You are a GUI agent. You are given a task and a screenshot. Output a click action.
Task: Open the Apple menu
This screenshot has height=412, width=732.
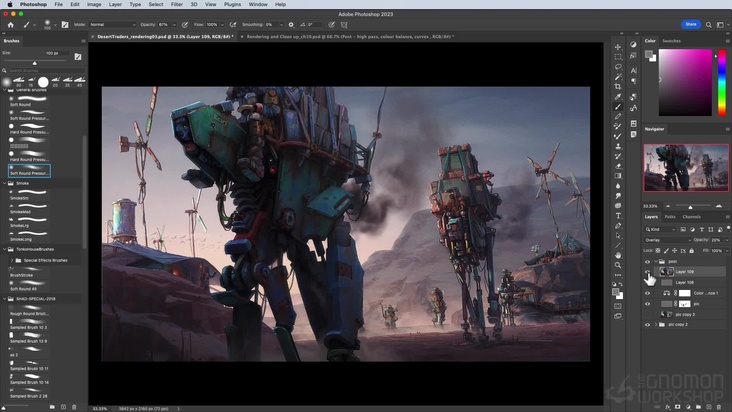[10, 4]
